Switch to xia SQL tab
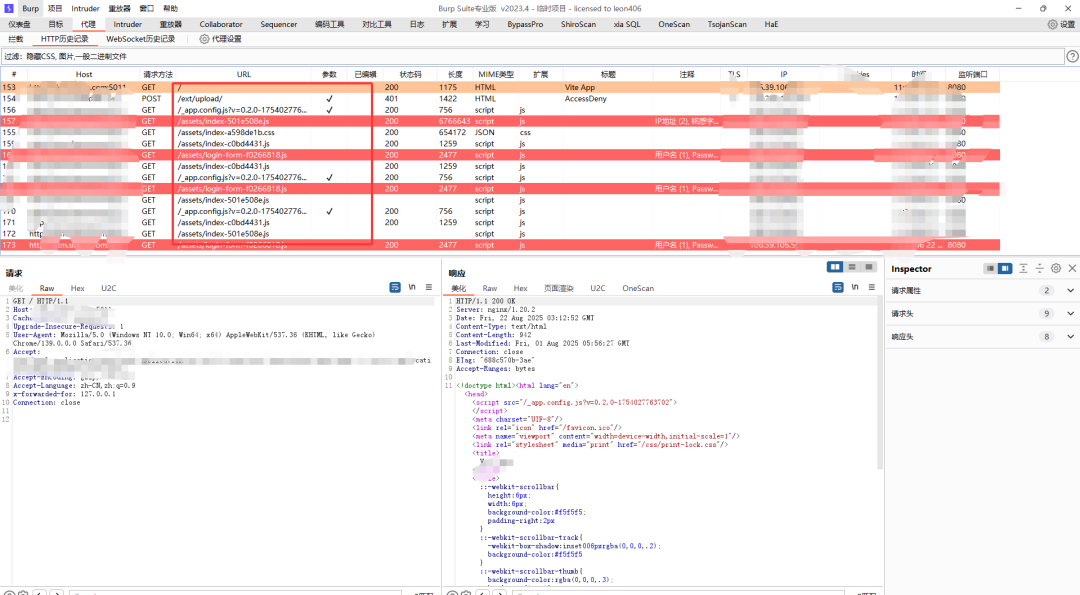This screenshot has width=1080, height=595. (627, 24)
